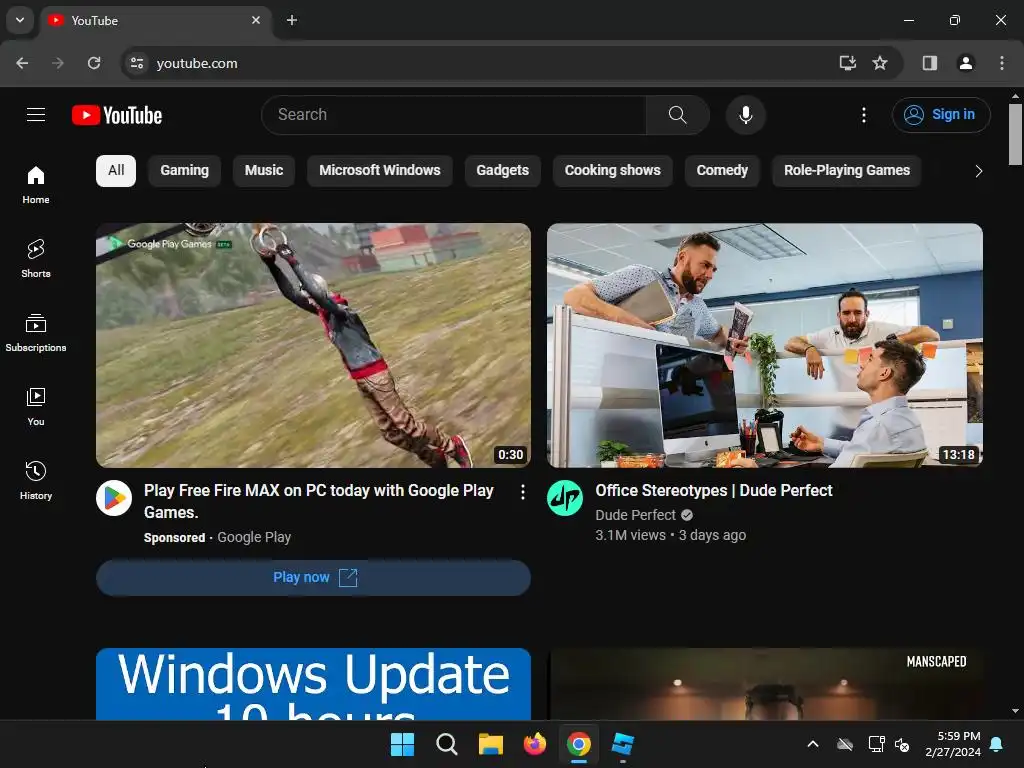Launch Firefox from the taskbar
The image size is (1024, 768).
(535, 744)
